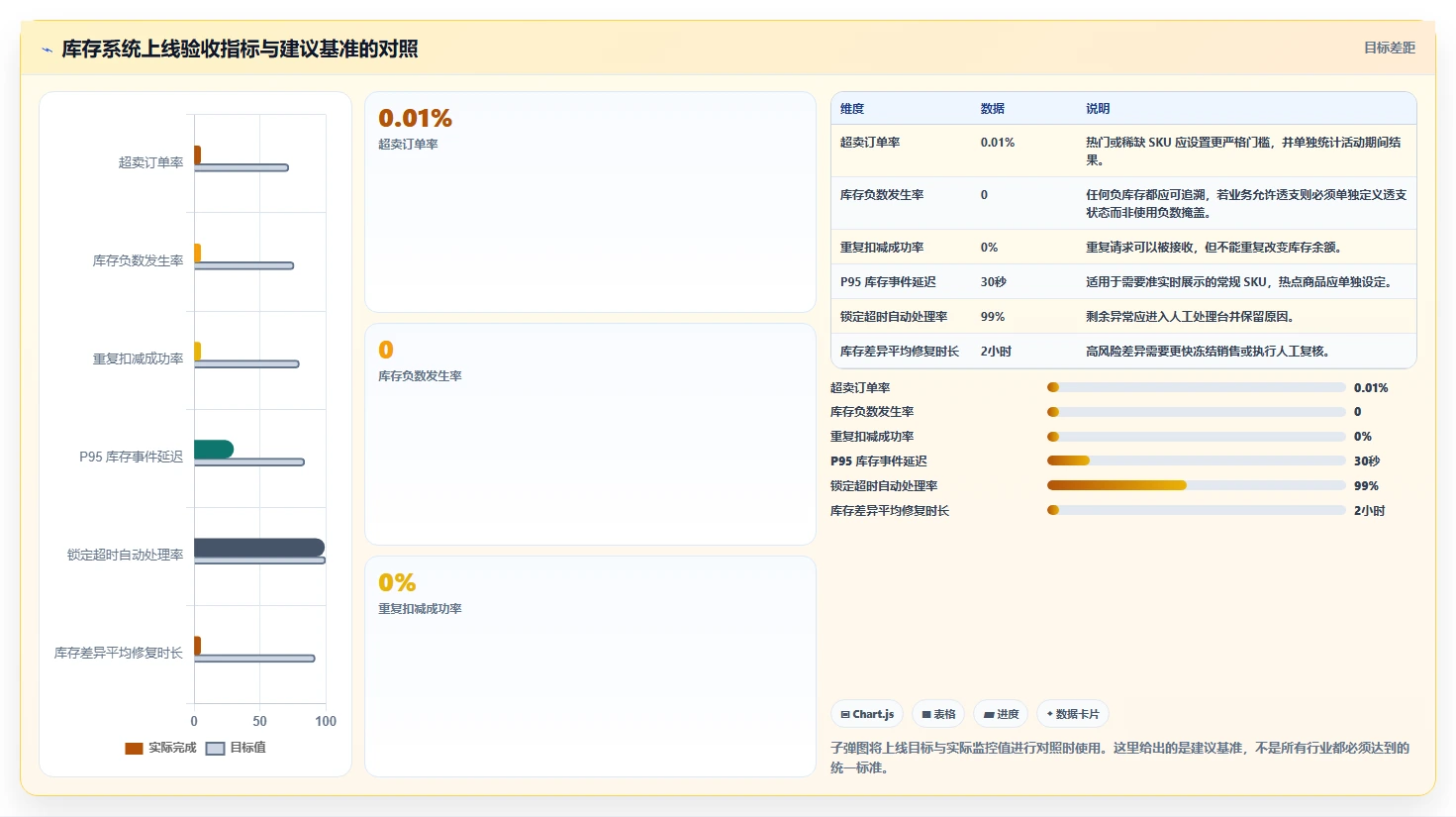The height and width of the screenshot is (817, 1456).
Task: Click the 库存差异平均修复时长 target chart bar
Action: point(254,659)
